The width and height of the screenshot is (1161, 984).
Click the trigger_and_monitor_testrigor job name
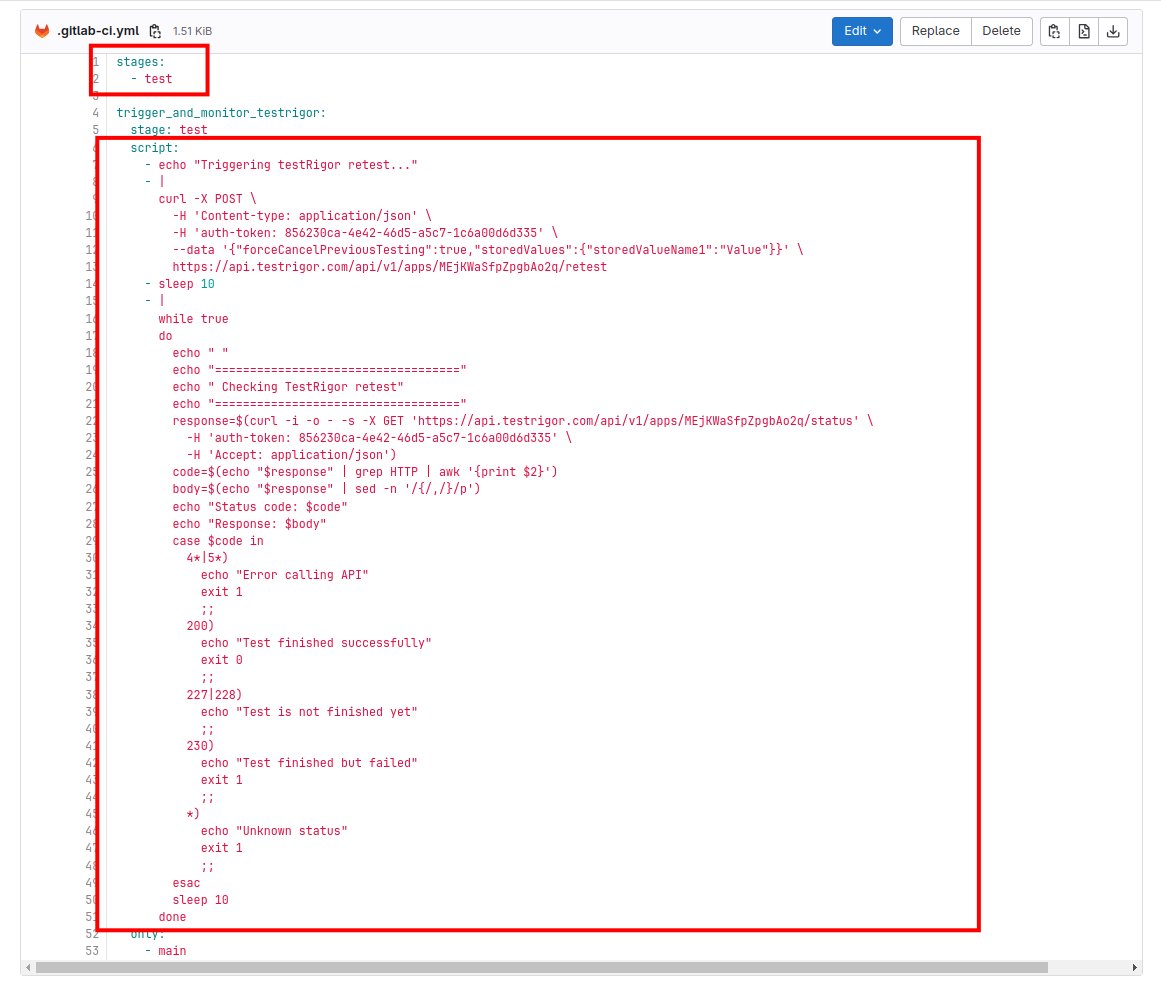(x=221, y=113)
